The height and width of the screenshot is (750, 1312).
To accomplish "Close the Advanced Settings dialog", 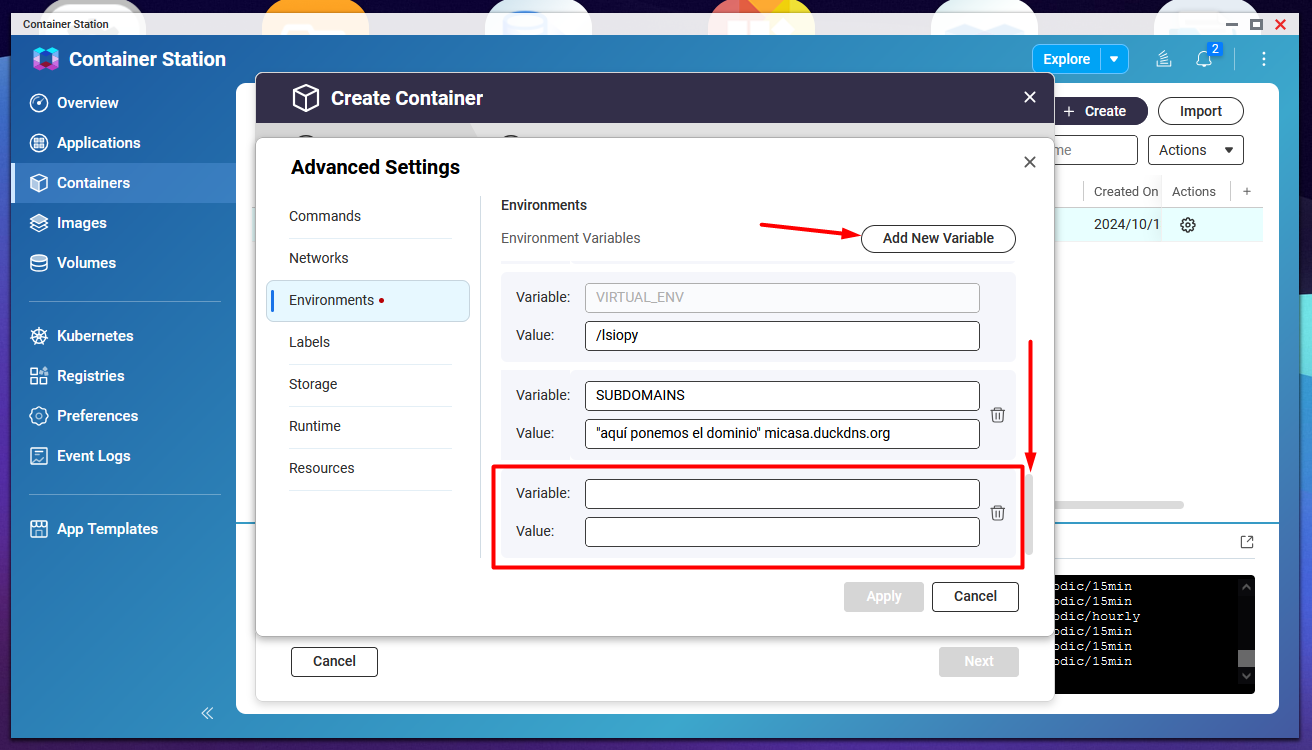I will click(x=1029, y=162).
